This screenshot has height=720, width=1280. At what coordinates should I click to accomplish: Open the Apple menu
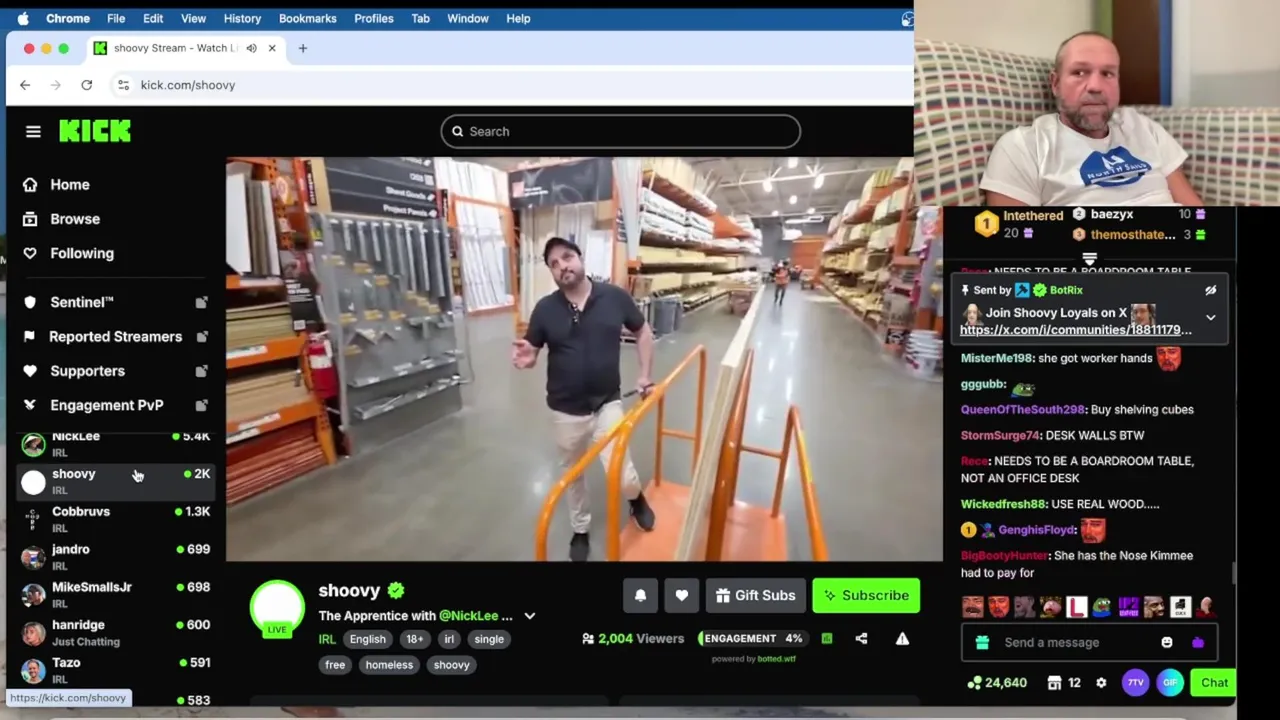point(23,18)
